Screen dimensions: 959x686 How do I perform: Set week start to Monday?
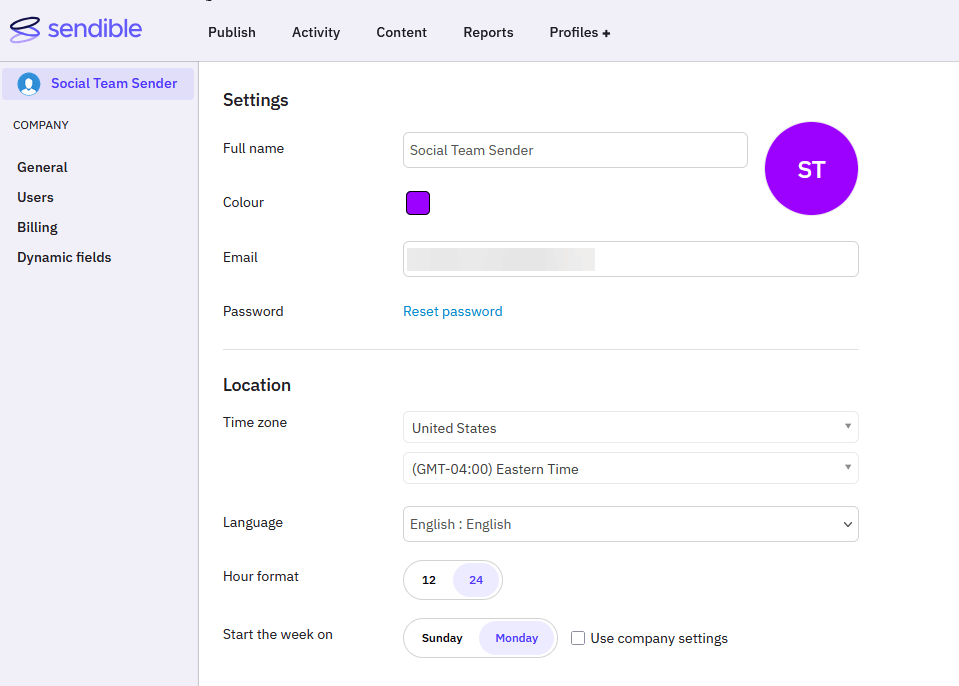pyautogui.click(x=517, y=638)
